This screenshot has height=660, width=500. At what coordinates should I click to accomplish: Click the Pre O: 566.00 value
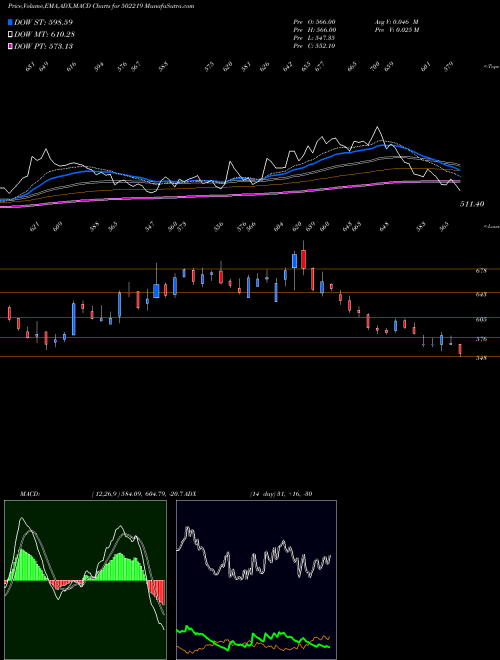pos(314,21)
